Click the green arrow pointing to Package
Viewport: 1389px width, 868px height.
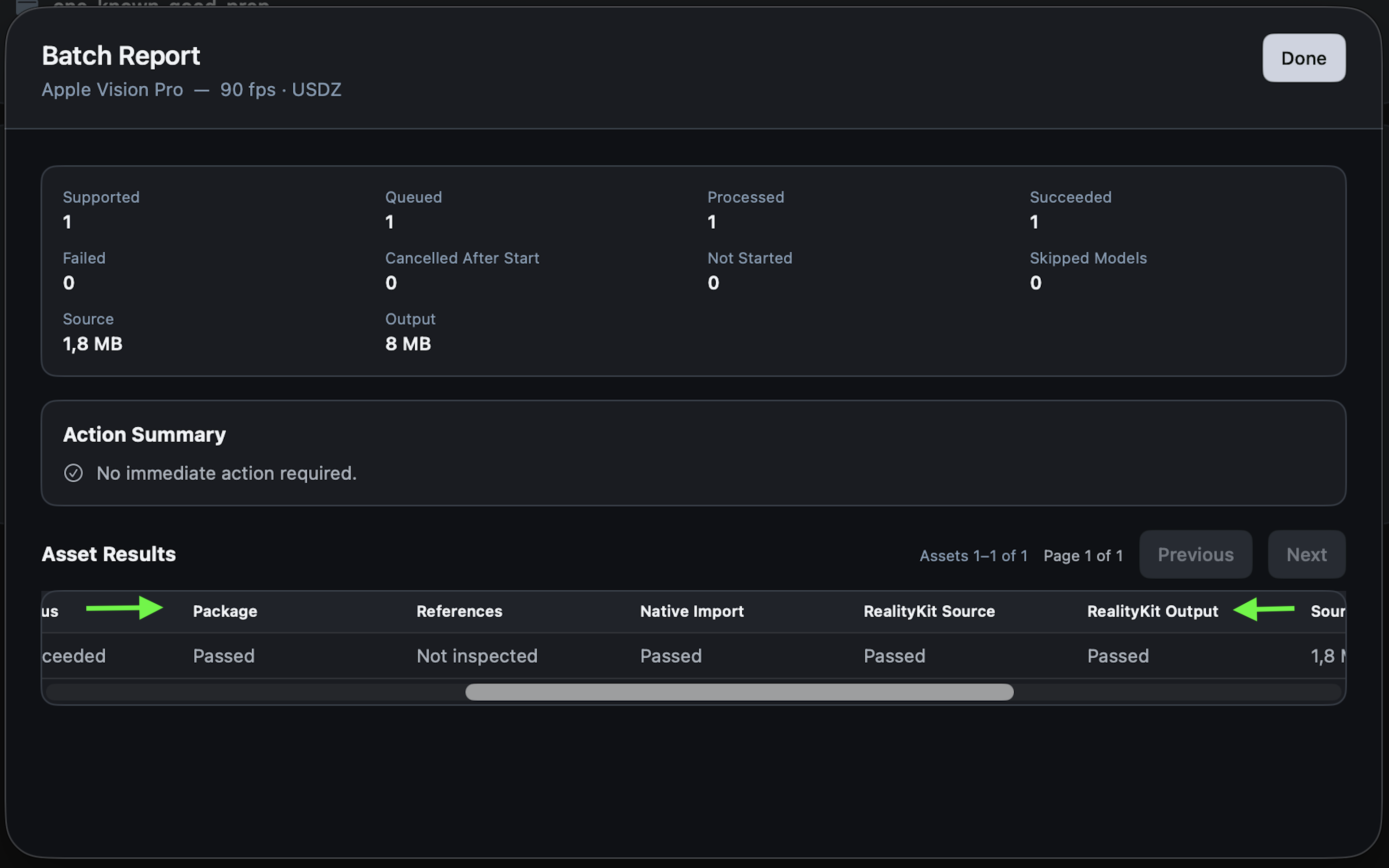click(124, 608)
